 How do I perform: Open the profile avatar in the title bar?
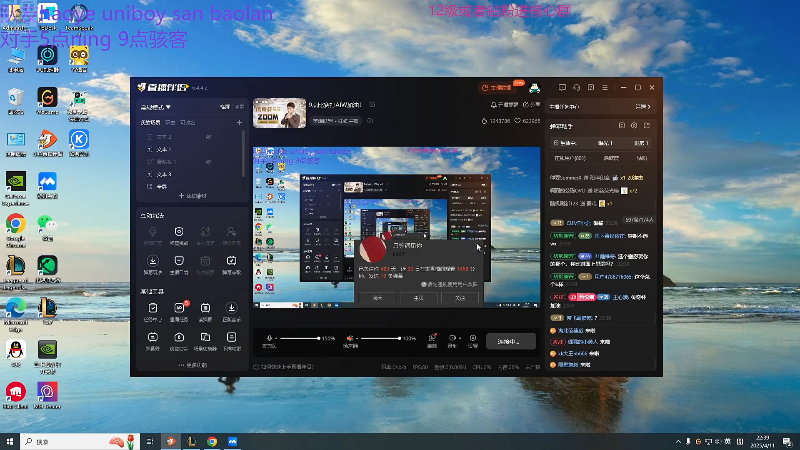point(534,88)
